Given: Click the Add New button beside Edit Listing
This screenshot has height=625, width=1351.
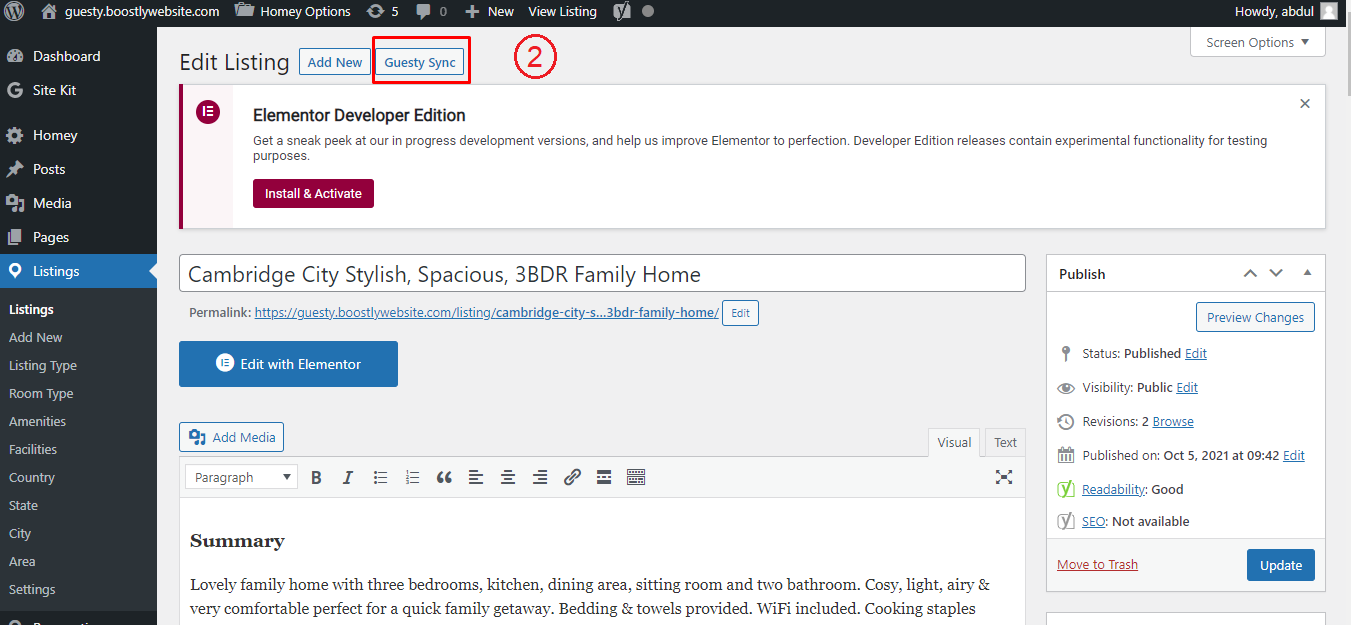Looking at the screenshot, I should tap(335, 62).
